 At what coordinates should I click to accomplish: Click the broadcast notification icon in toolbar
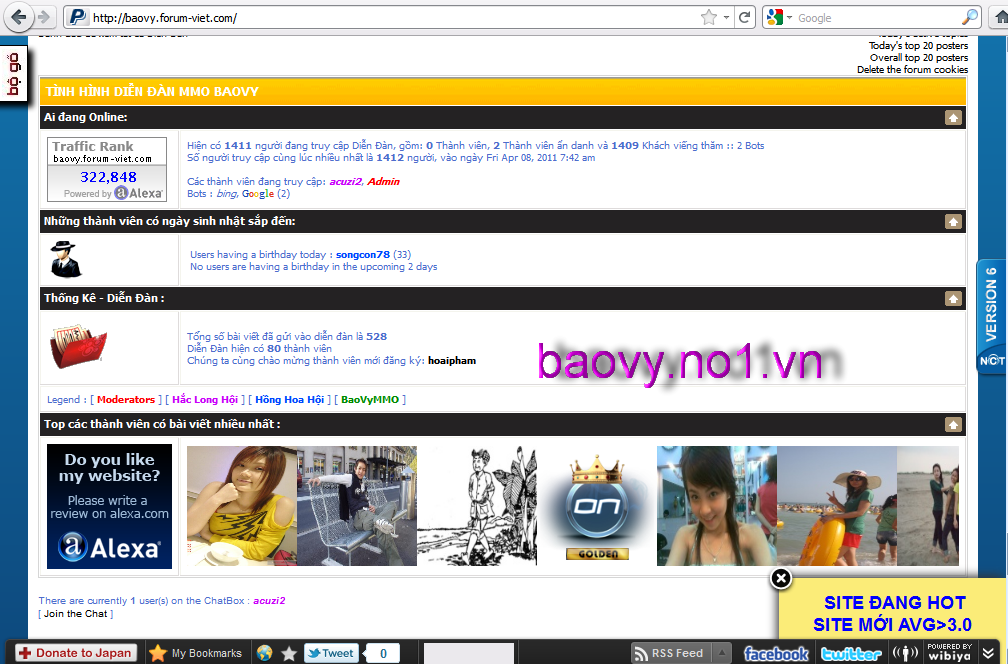pyautogui.click(x=905, y=654)
